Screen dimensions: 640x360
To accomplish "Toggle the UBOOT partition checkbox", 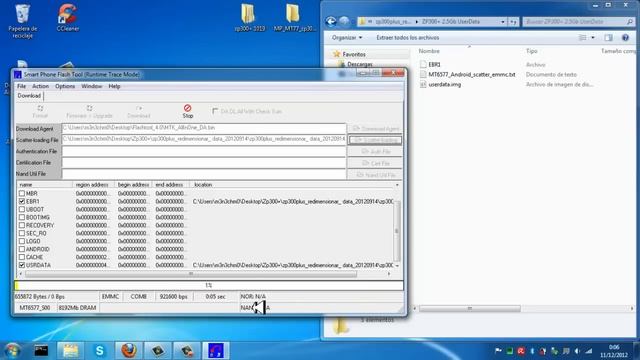I will (22, 209).
